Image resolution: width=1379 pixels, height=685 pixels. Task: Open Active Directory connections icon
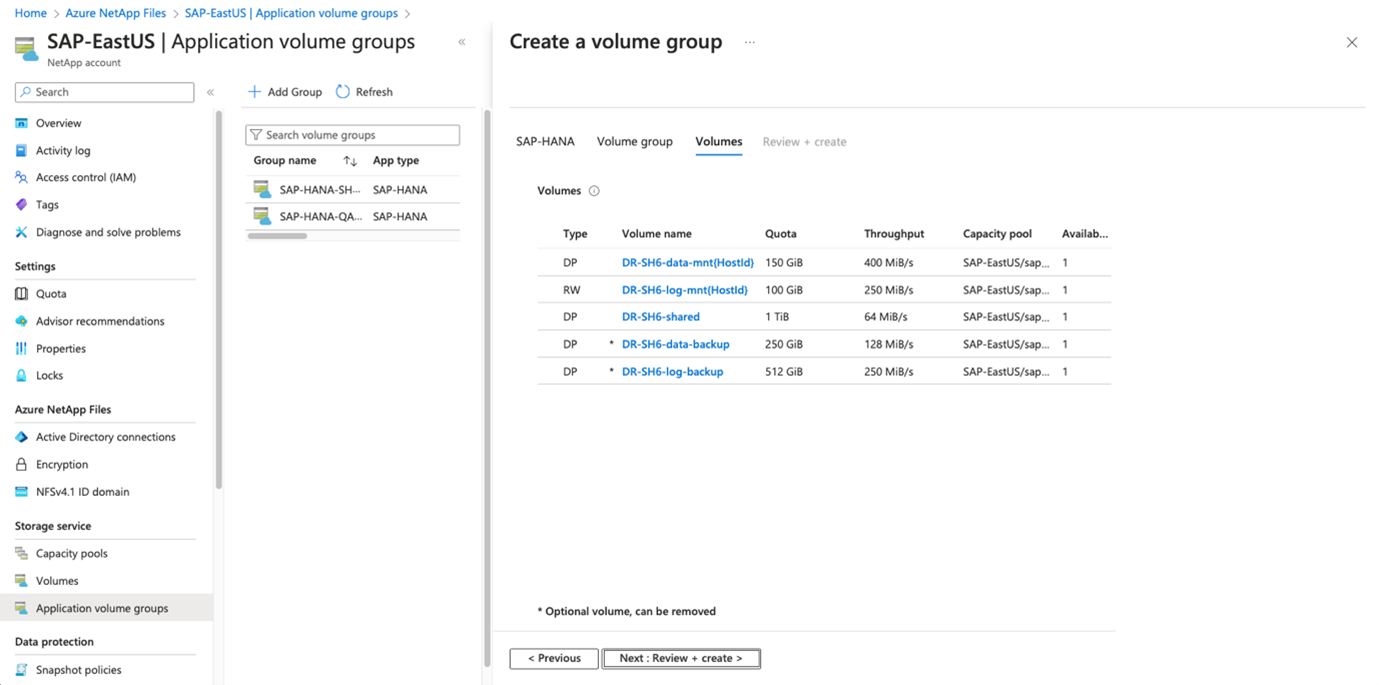(21, 437)
